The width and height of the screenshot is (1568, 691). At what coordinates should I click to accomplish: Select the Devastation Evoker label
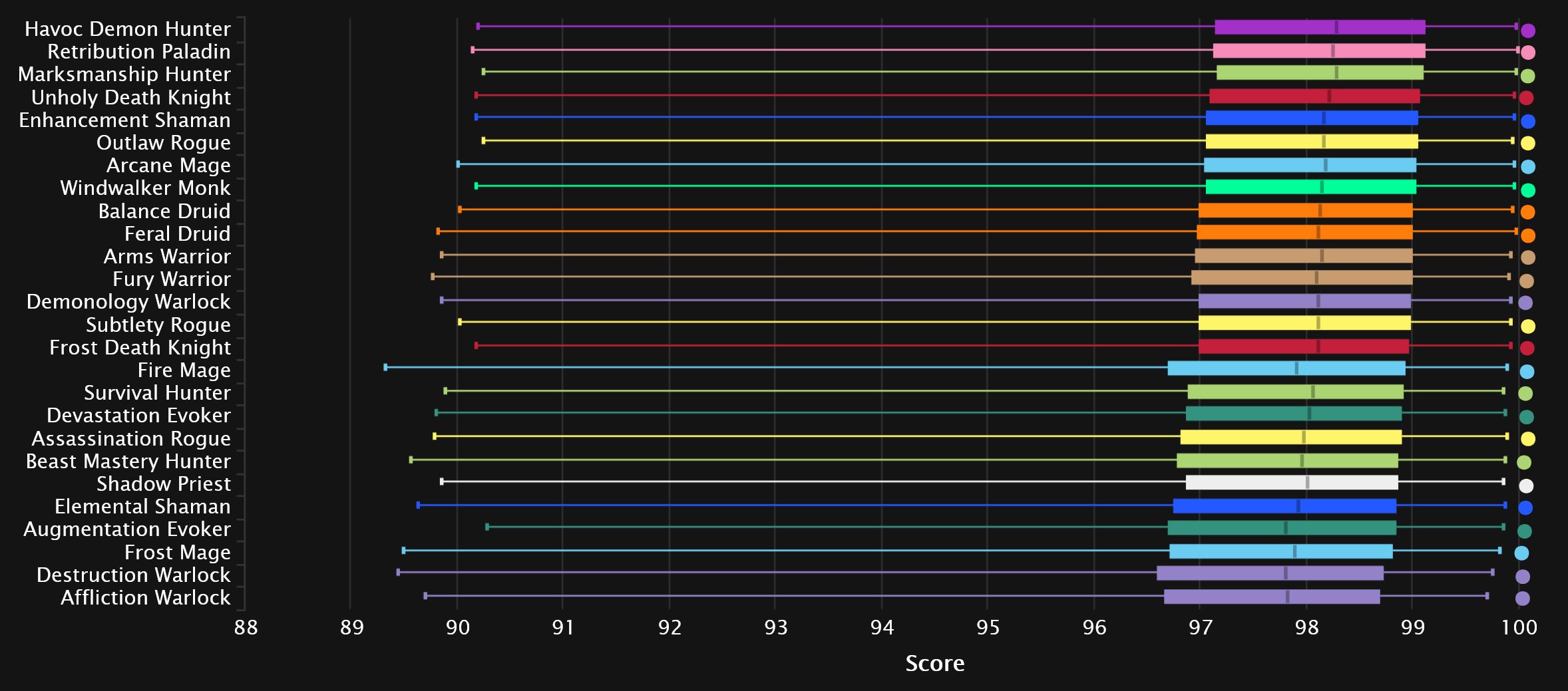tap(139, 416)
